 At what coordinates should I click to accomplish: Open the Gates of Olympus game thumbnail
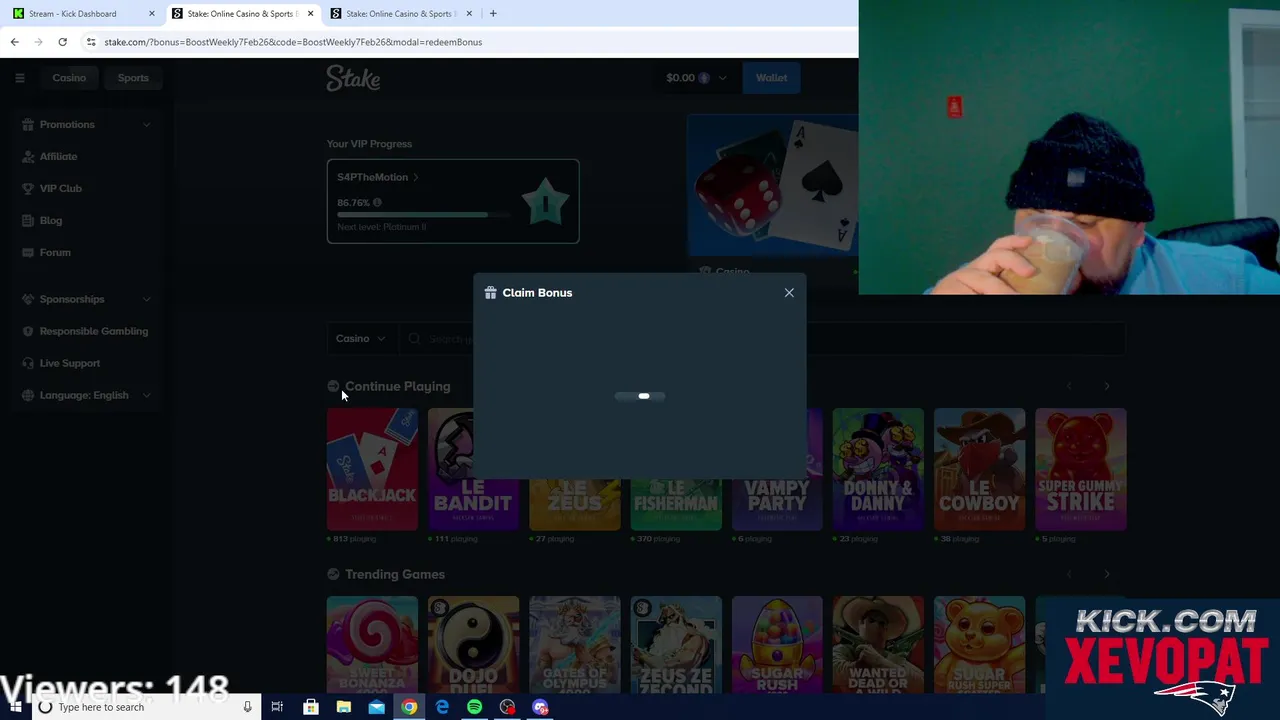(x=574, y=644)
